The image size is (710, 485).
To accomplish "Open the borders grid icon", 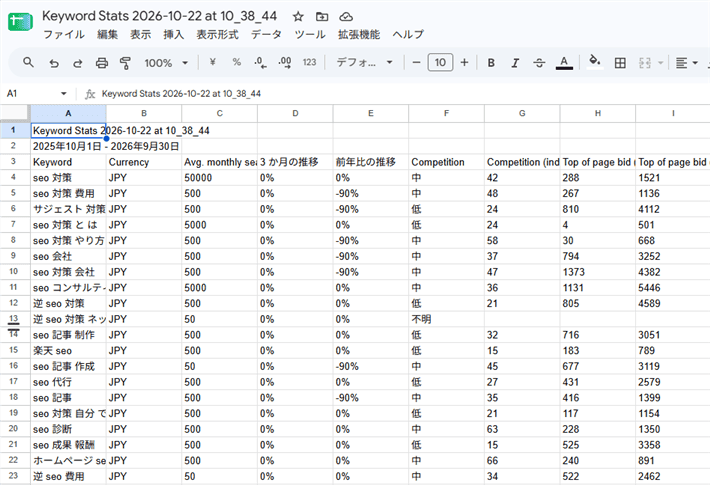I will 620,63.
